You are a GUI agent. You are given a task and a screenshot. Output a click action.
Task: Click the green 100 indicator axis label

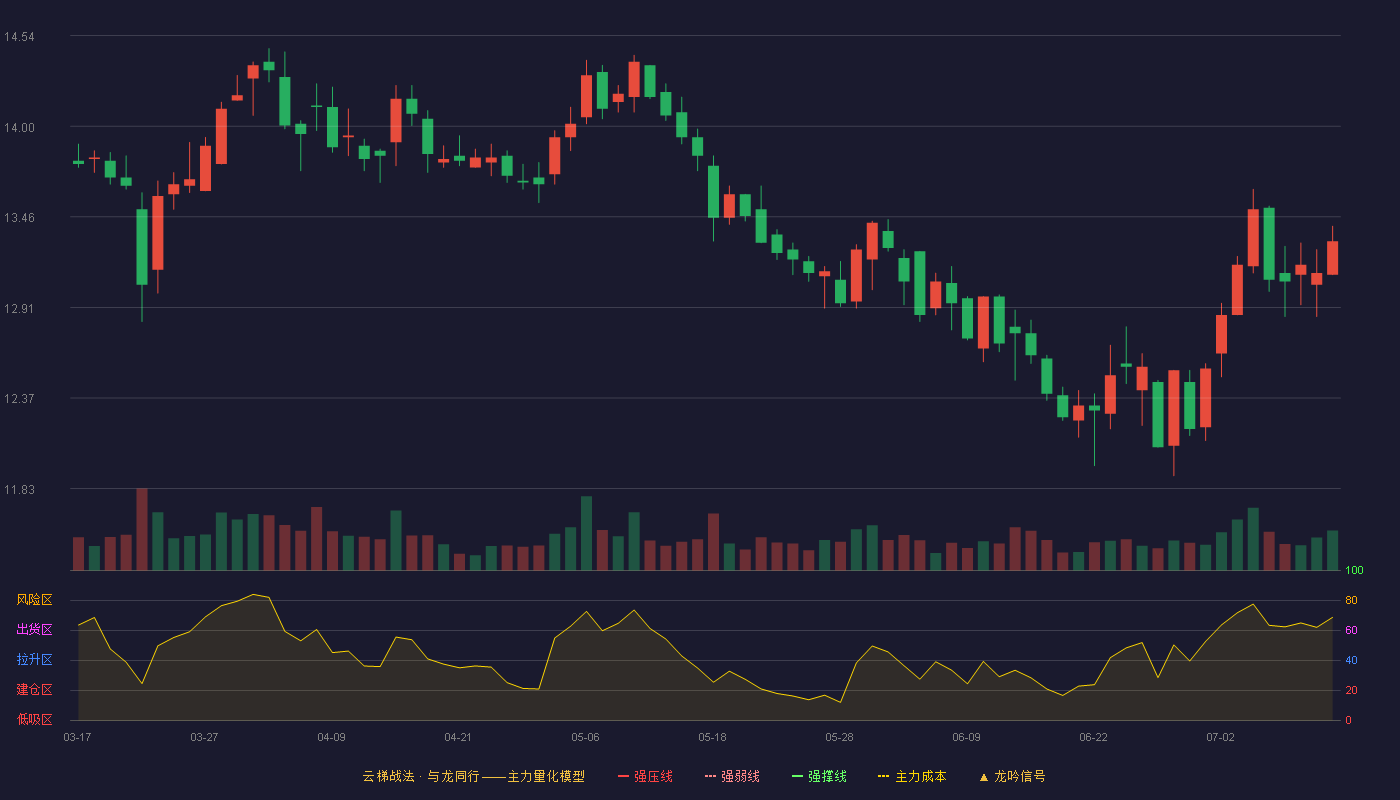pyautogui.click(x=1355, y=571)
